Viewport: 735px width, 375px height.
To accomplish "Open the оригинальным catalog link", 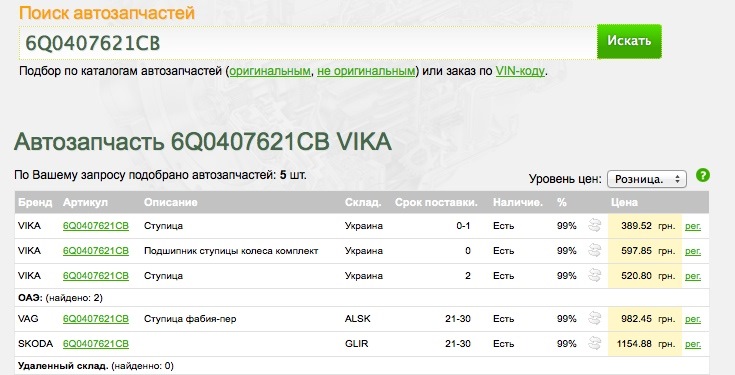I will (270, 71).
